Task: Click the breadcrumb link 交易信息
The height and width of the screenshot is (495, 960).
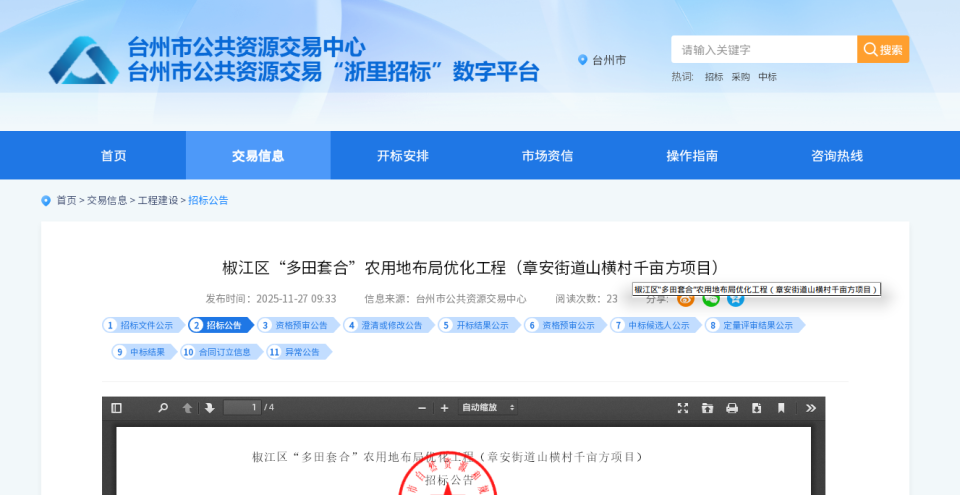Action: click(107, 200)
